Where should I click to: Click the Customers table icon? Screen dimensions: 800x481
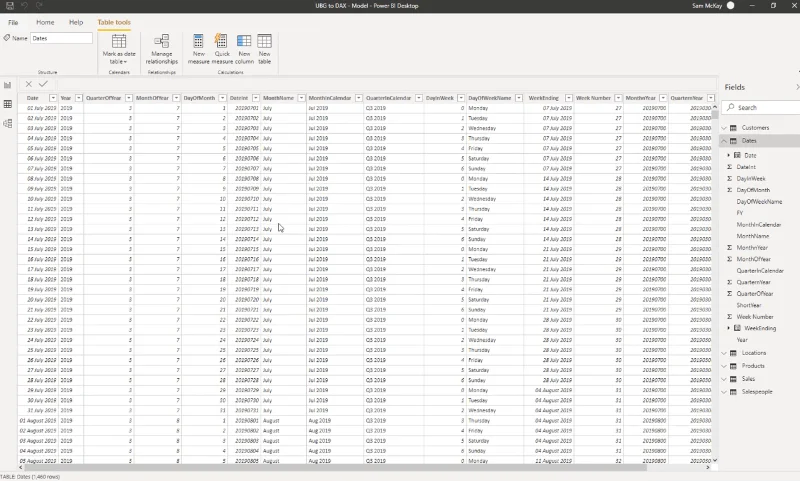[x=733, y=128]
